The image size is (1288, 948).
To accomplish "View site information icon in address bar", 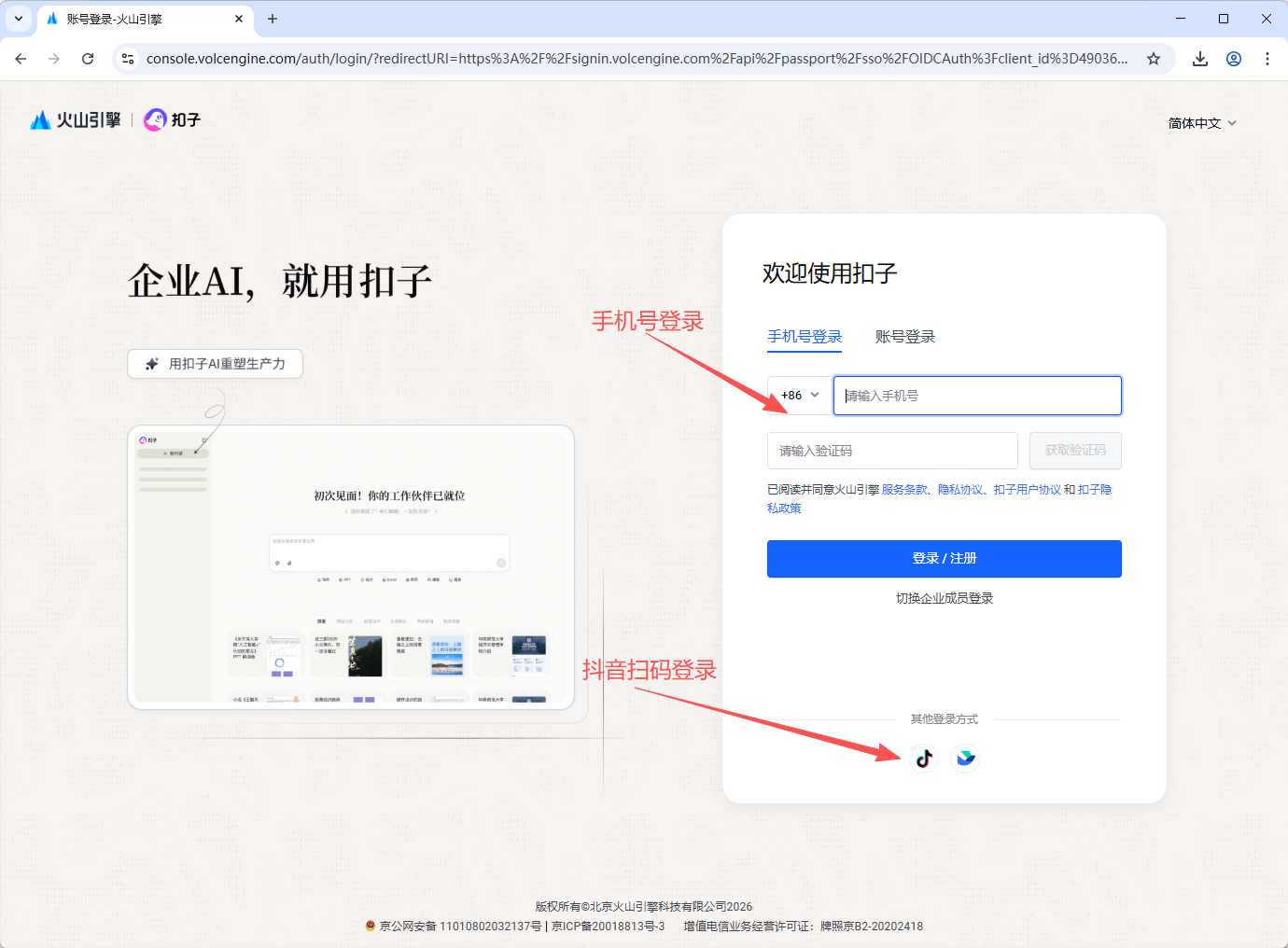I will click(129, 59).
